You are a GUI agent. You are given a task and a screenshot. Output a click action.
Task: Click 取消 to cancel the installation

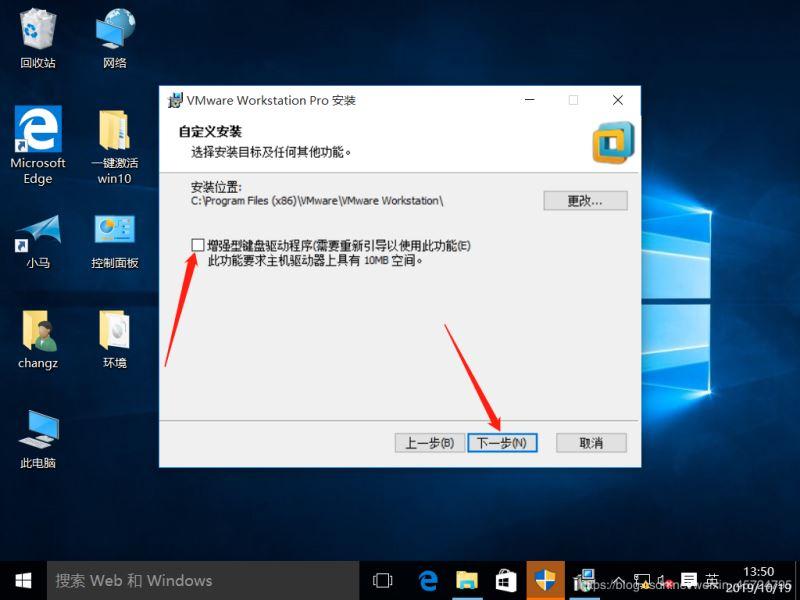click(590, 441)
